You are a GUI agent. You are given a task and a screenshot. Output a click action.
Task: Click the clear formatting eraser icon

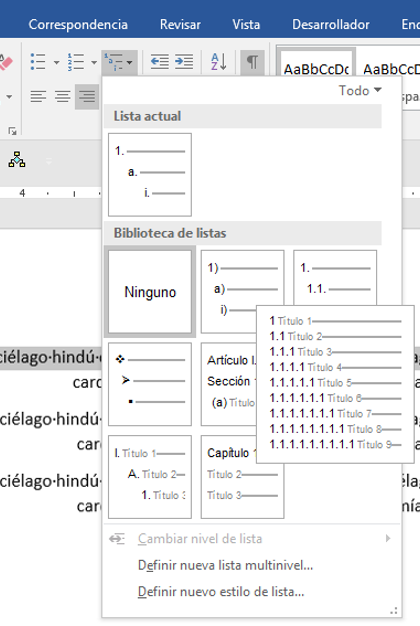6,62
